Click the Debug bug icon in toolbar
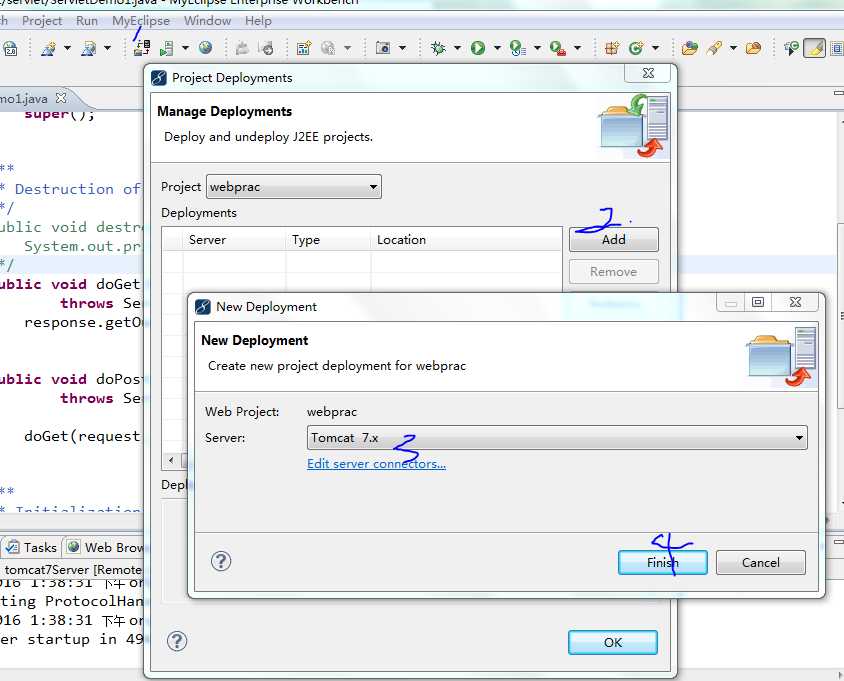The width and height of the screenshot is (844, 681). (x=438, y=48)
